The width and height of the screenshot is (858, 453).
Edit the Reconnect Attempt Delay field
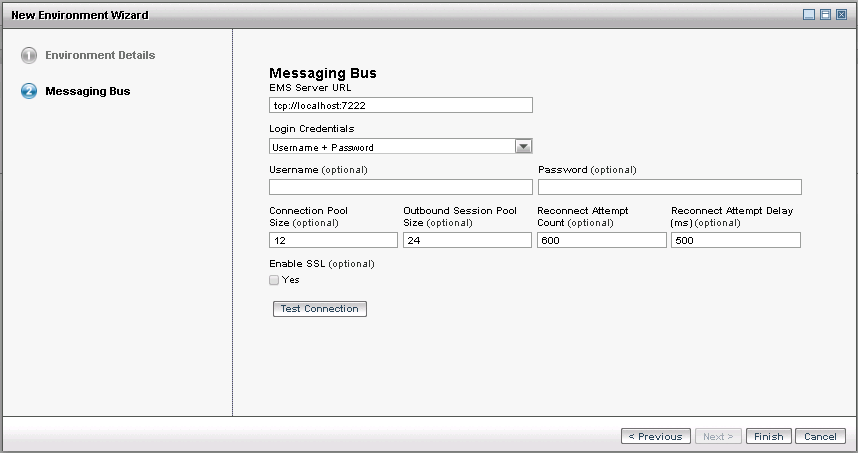(735, 240)
